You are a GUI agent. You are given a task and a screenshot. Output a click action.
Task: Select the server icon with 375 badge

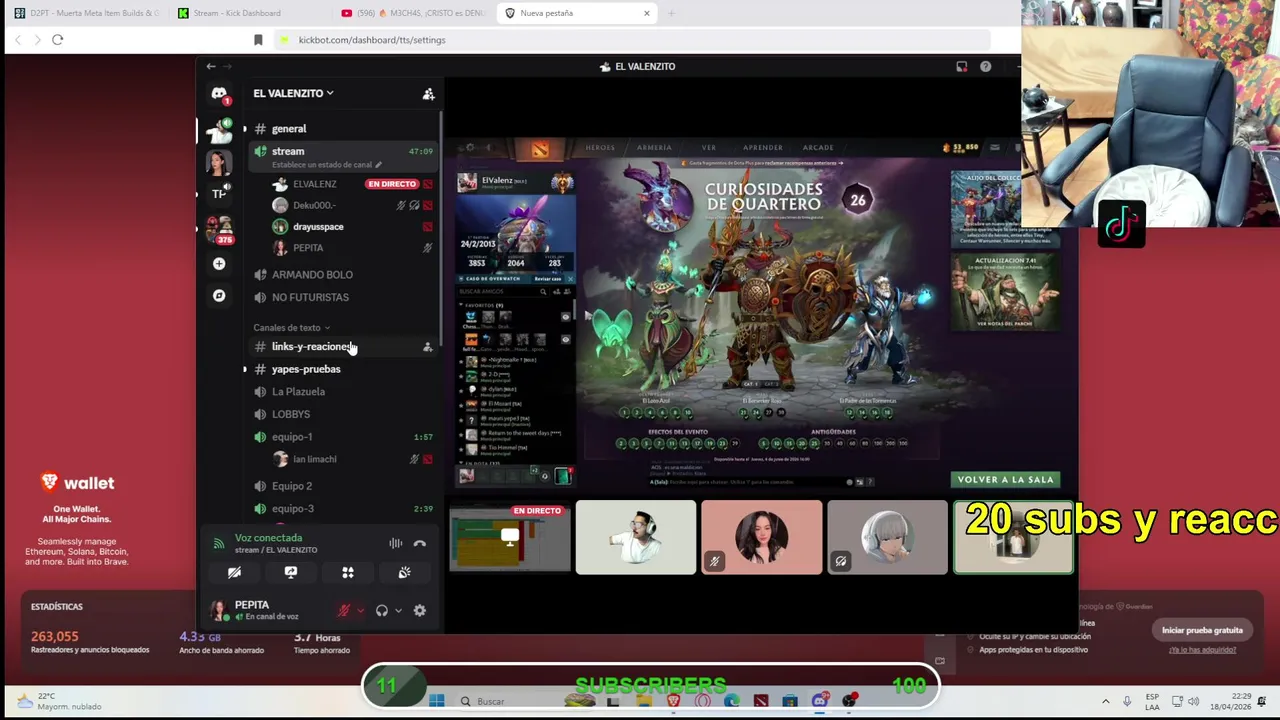(x=219, y=229)
